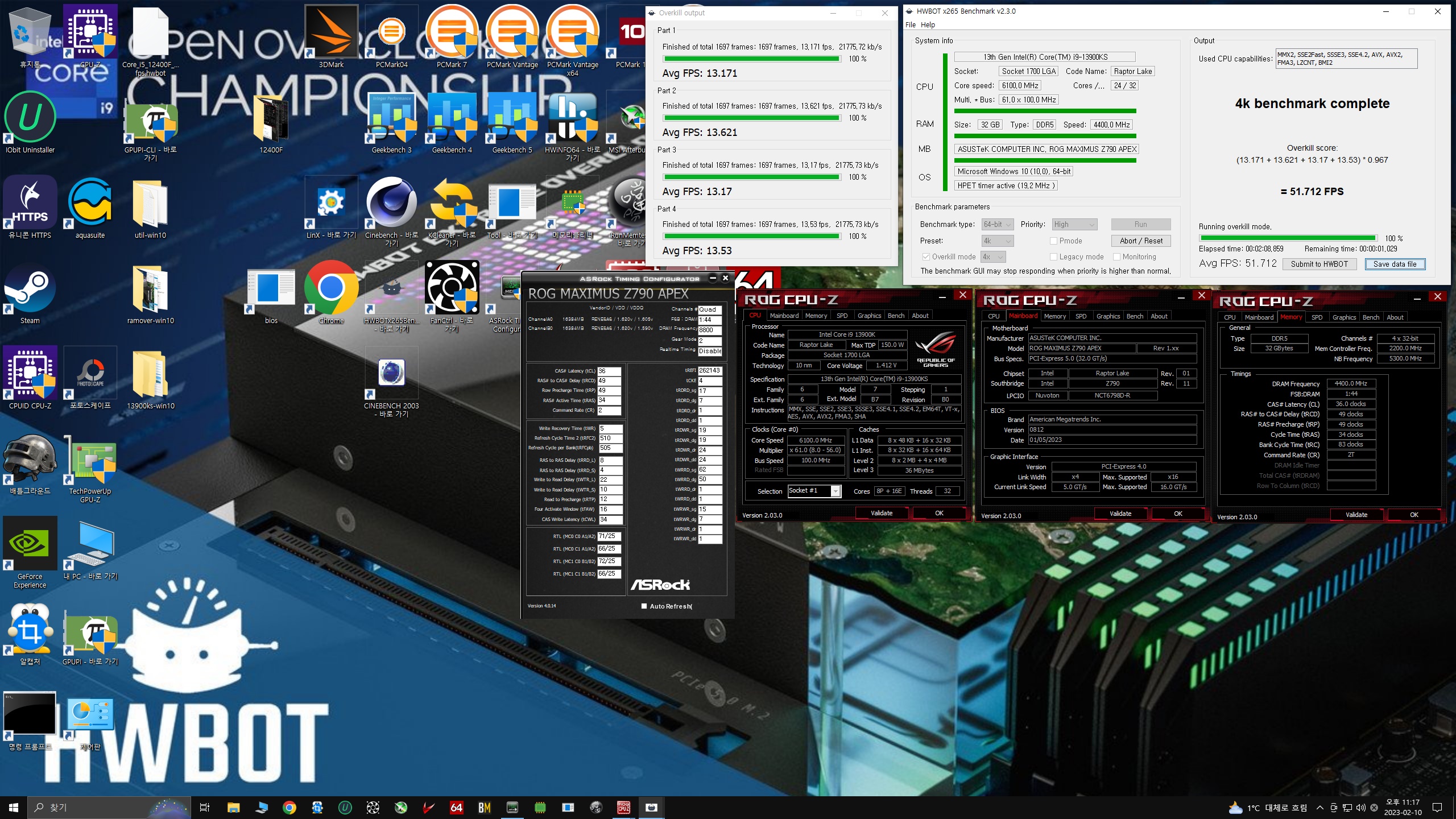Open the Bench tab in the second CPU-Z window
1456x819 pixels.
click(1135, 316)
